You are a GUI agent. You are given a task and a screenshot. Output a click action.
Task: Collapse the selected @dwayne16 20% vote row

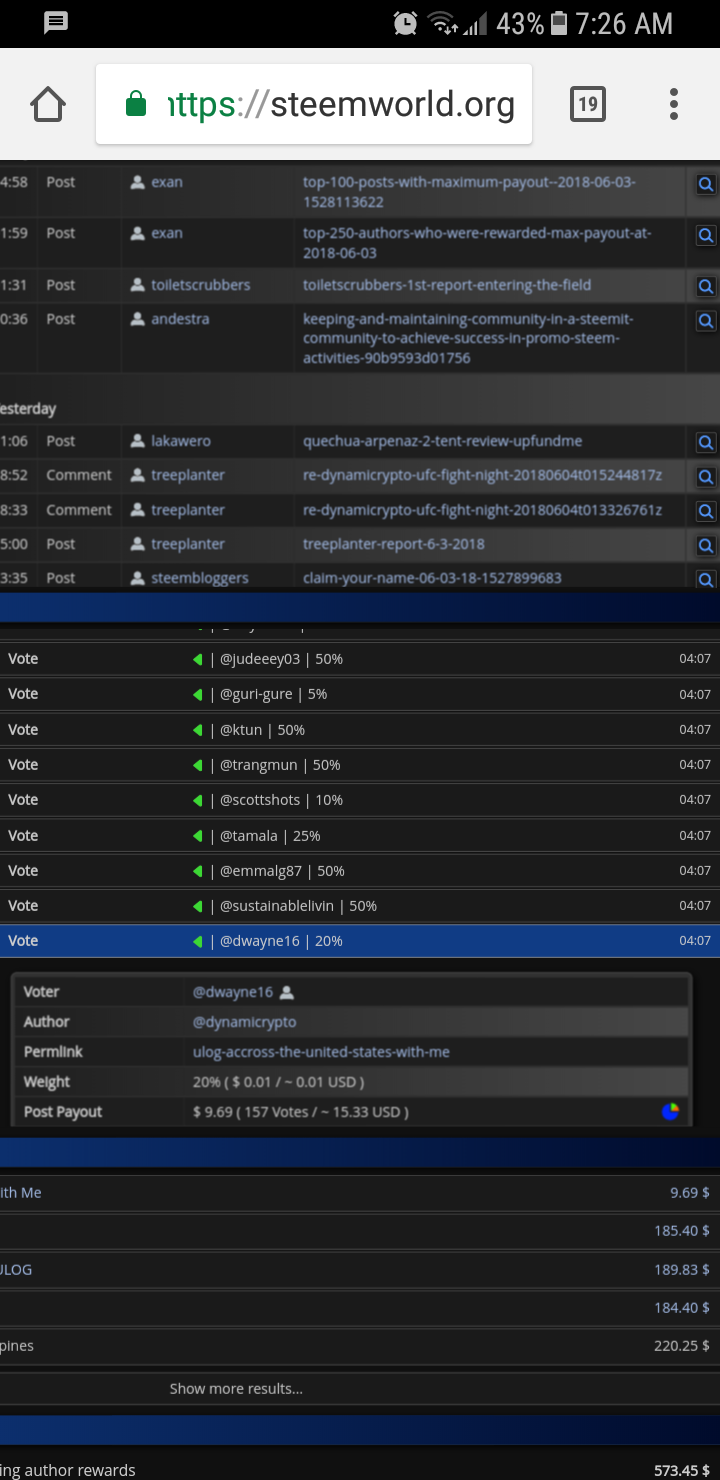point(360,941)
